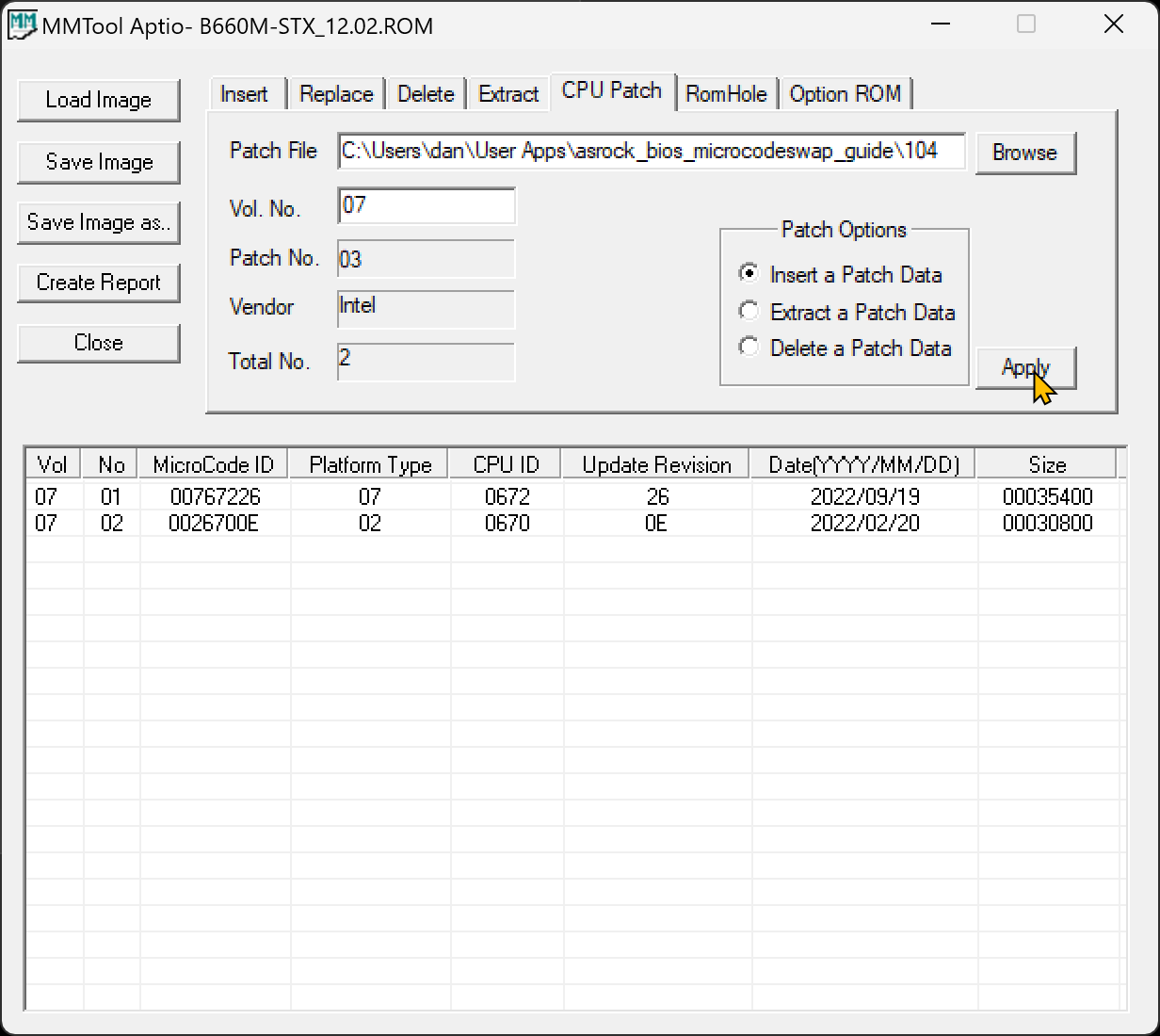This screenshot has height=1036, width=1160.
Task: Click the Platform Type column header
Action: point(370,464)
